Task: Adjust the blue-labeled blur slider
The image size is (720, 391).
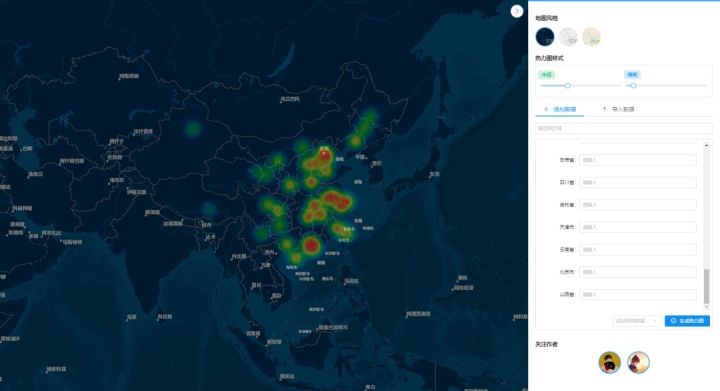Action: point(634,85)
